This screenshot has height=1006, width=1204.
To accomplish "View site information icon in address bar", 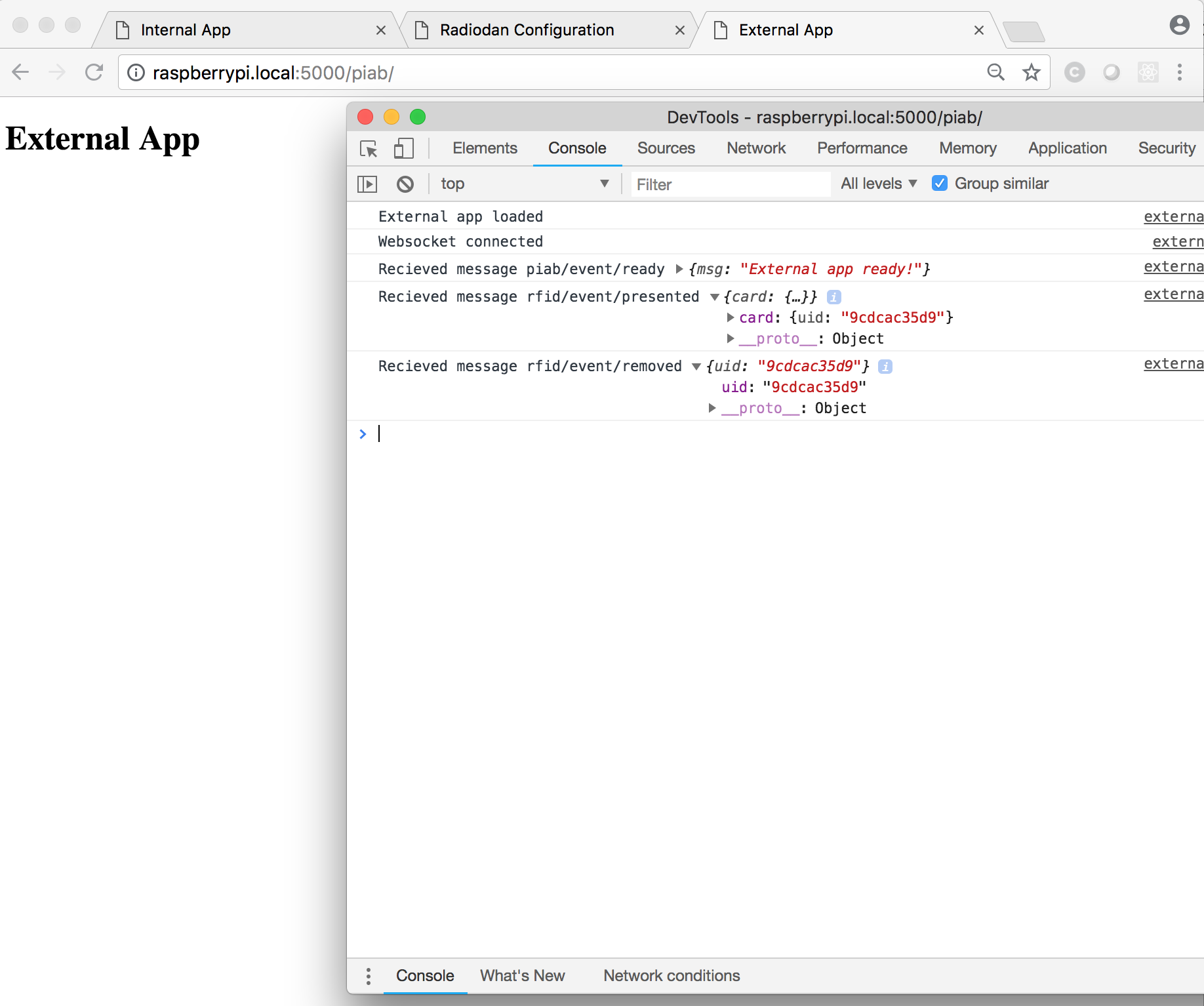I will [x=136, y=73].
